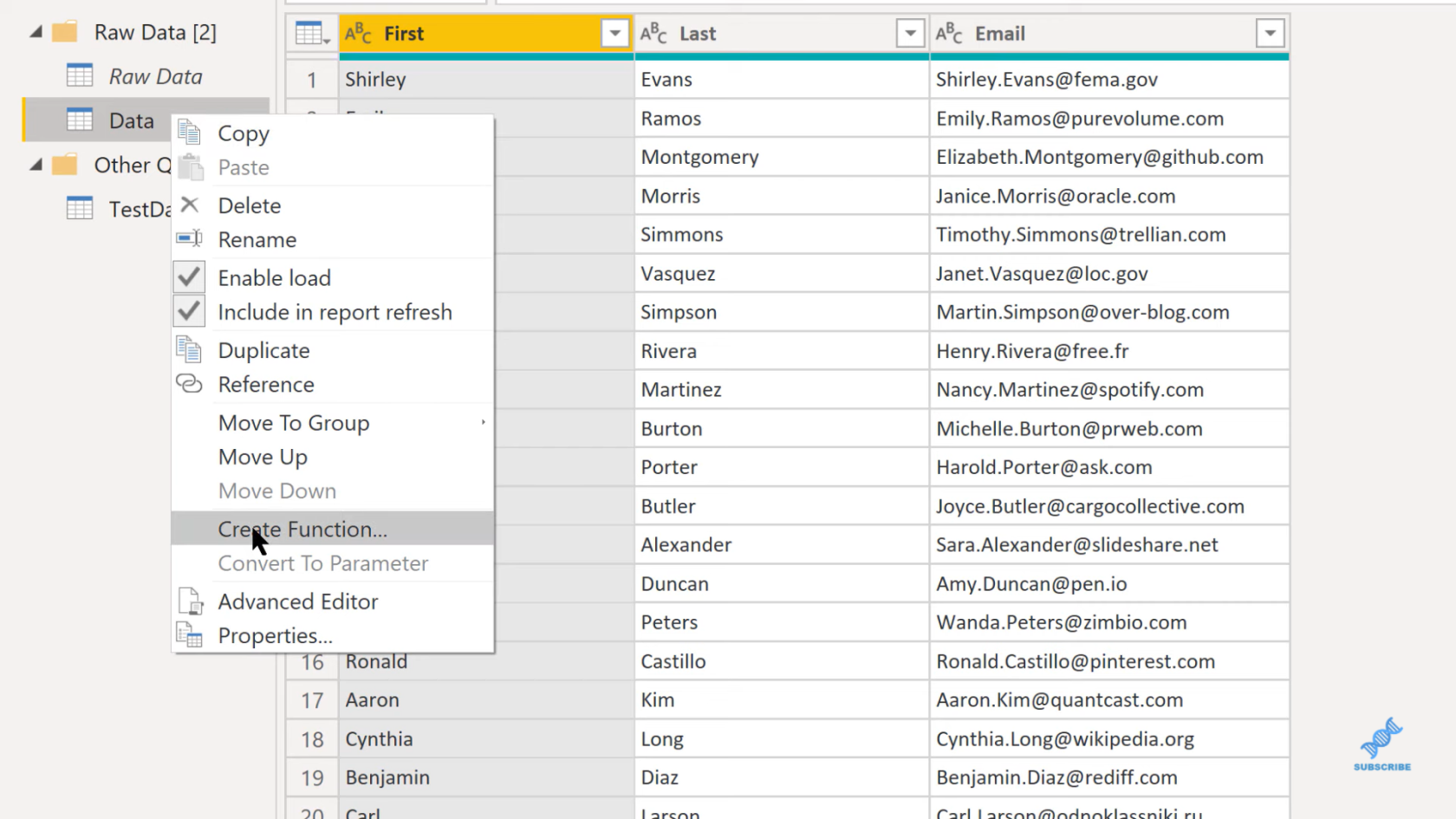The width and height of the screenshot is (1456, 819).
Task: Click the ABC type icon for Last column
Action: tap(653, 33)
